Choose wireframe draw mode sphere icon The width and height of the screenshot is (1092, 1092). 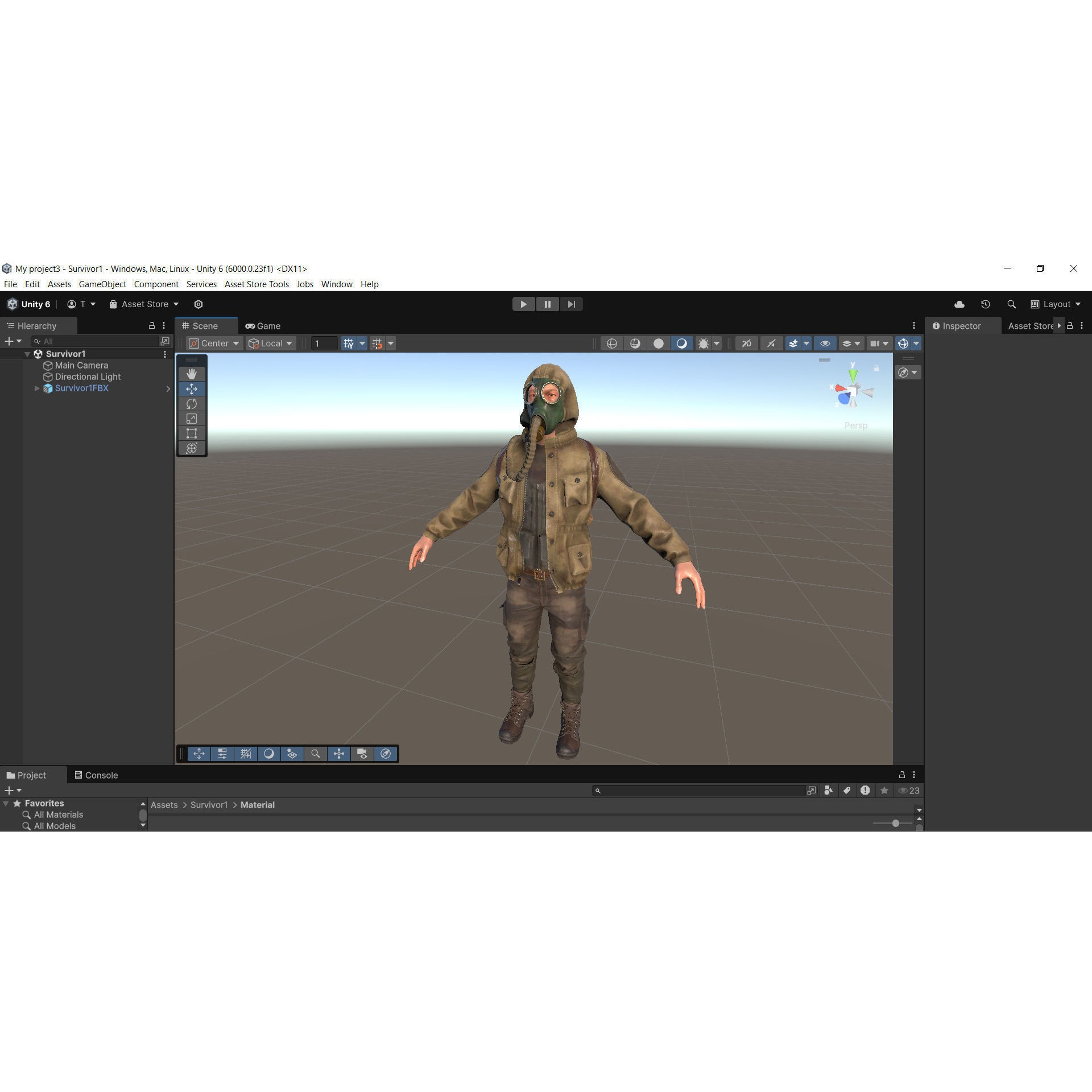tap(612, 344)
